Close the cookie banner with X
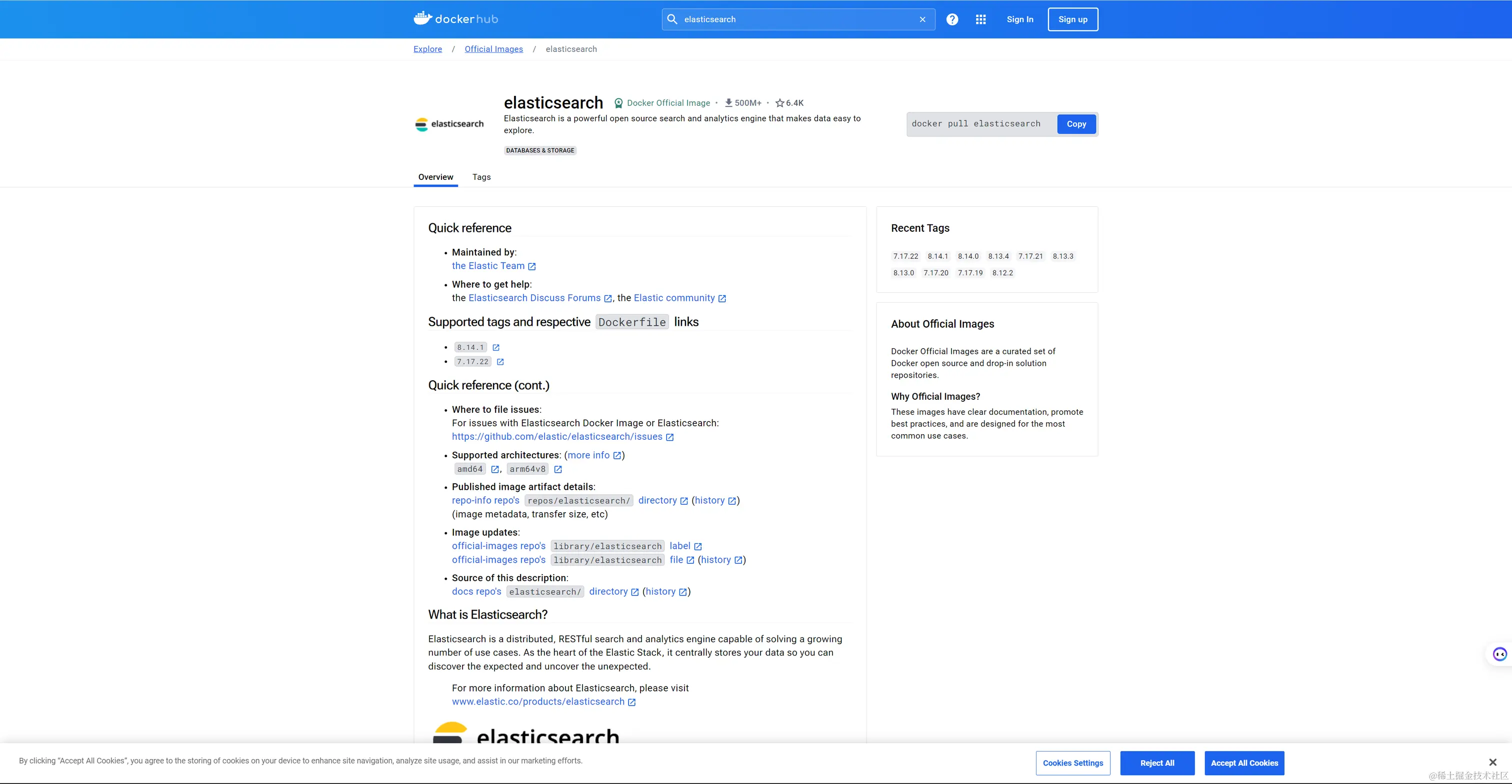 1492,763
